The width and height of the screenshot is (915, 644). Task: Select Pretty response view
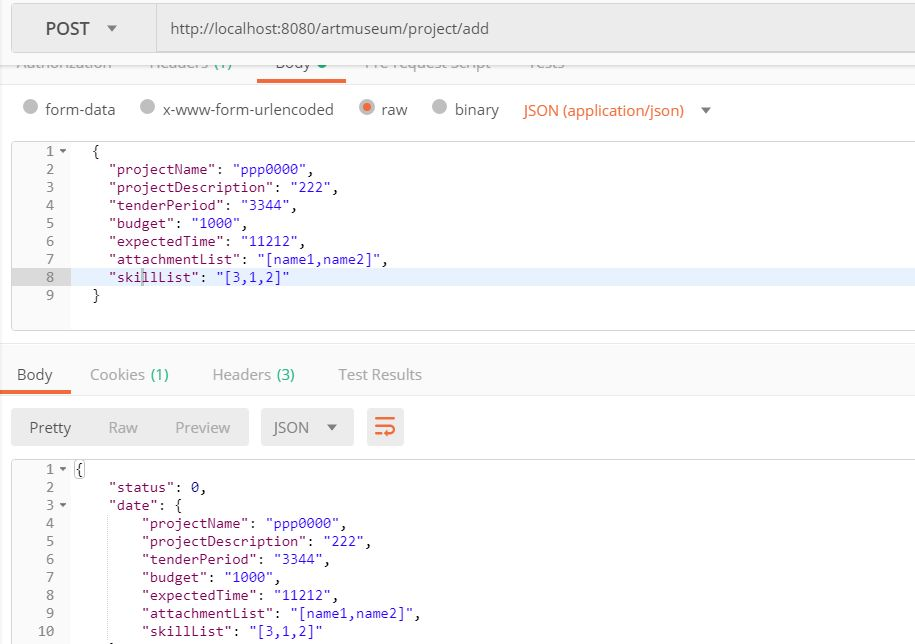tap(50, 428)
